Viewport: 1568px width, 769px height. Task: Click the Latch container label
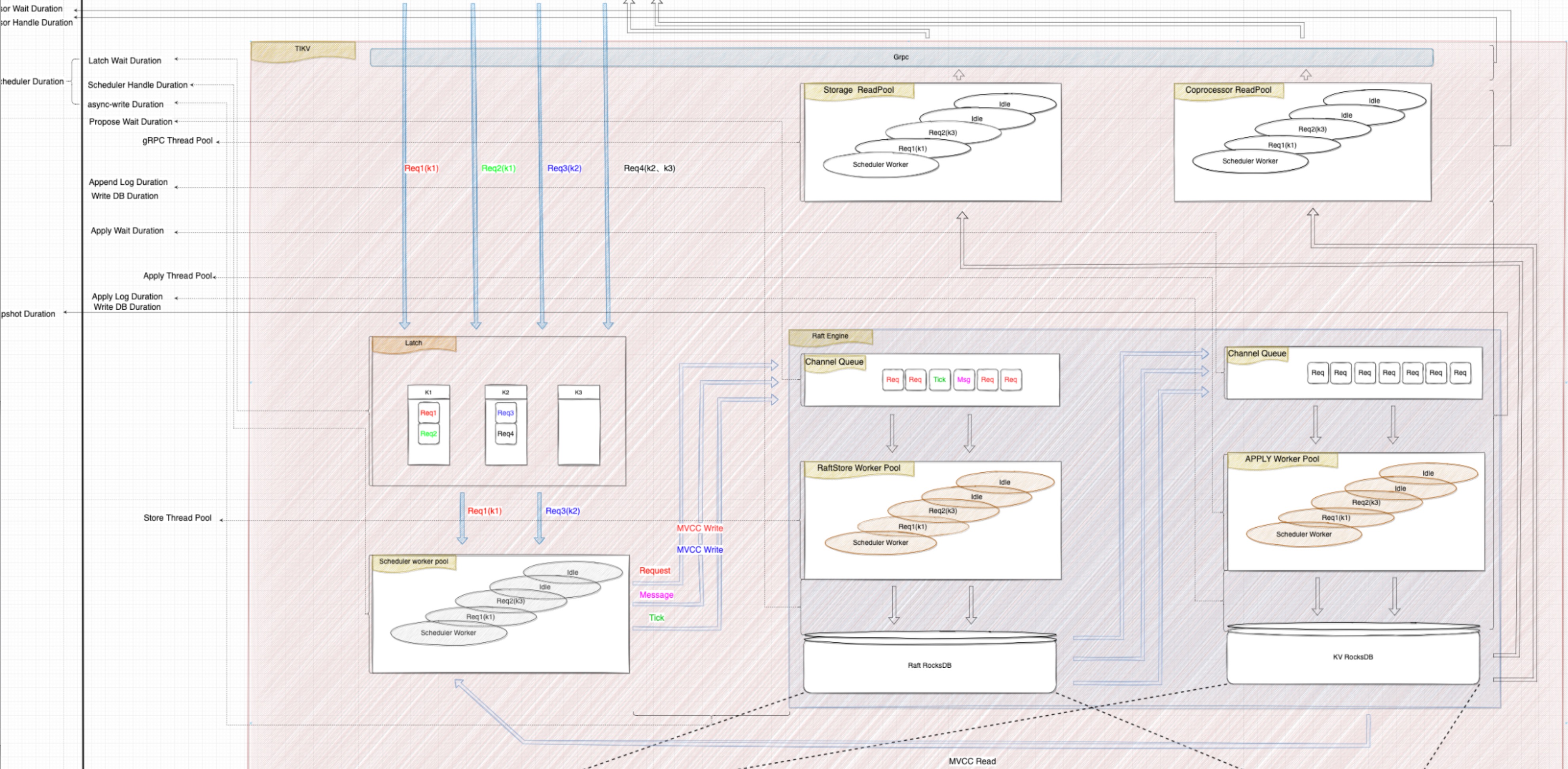[x=413, y=343]
